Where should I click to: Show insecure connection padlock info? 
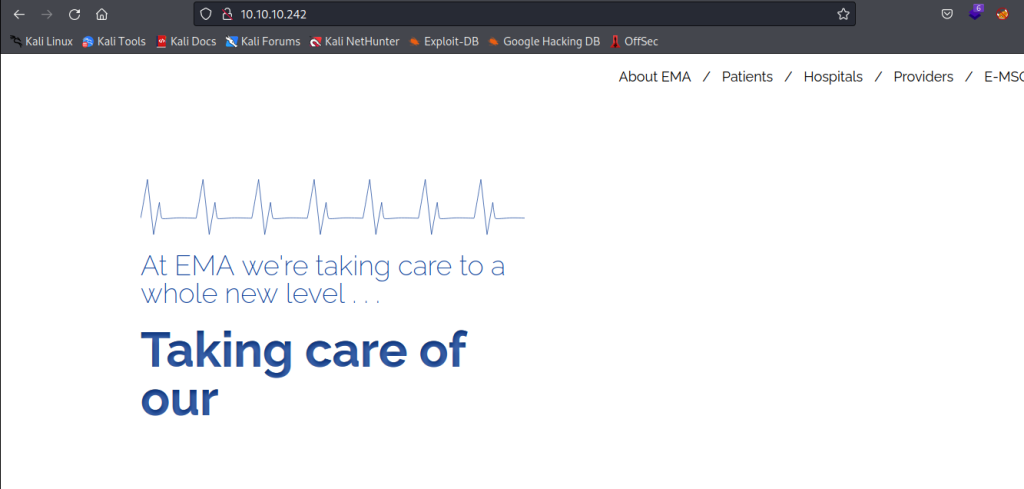(x=226, y=14)
